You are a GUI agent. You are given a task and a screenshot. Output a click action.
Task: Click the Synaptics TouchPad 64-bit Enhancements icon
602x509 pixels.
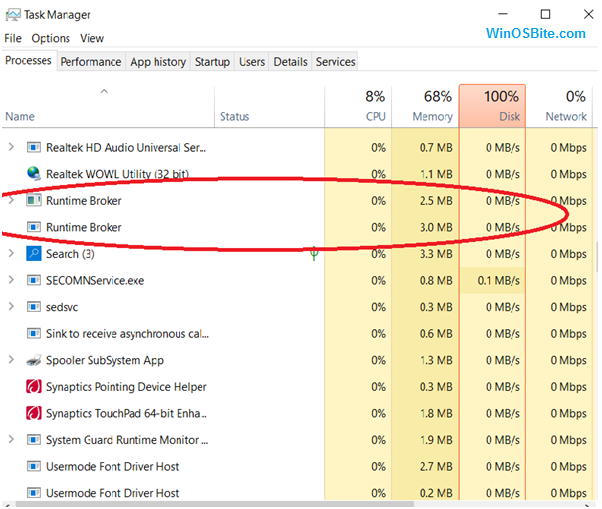(34, 413)
